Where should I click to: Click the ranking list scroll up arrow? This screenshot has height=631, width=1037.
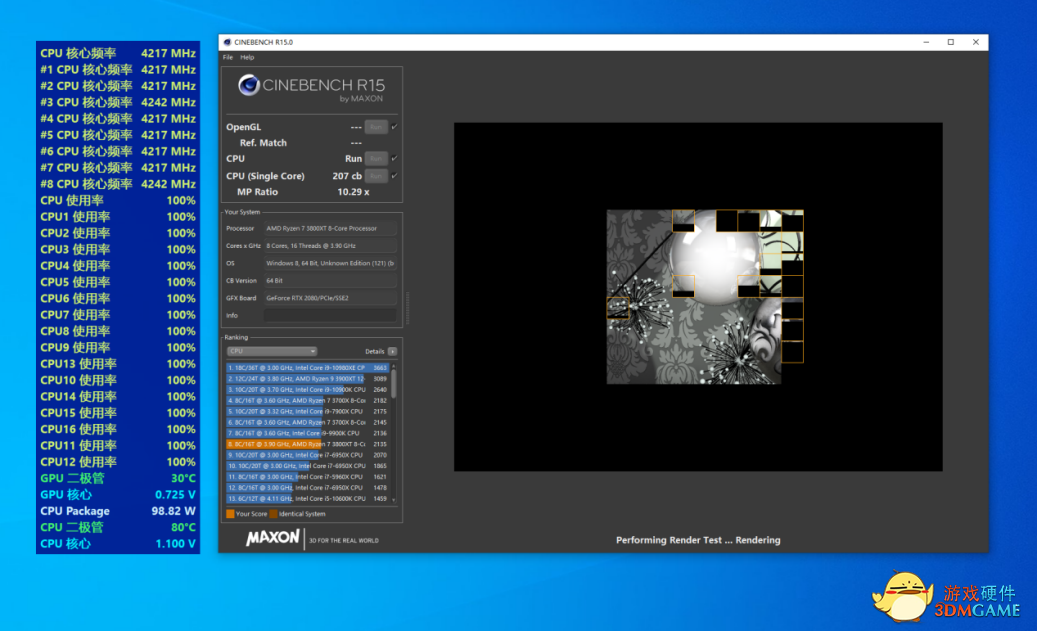[394, 366]
